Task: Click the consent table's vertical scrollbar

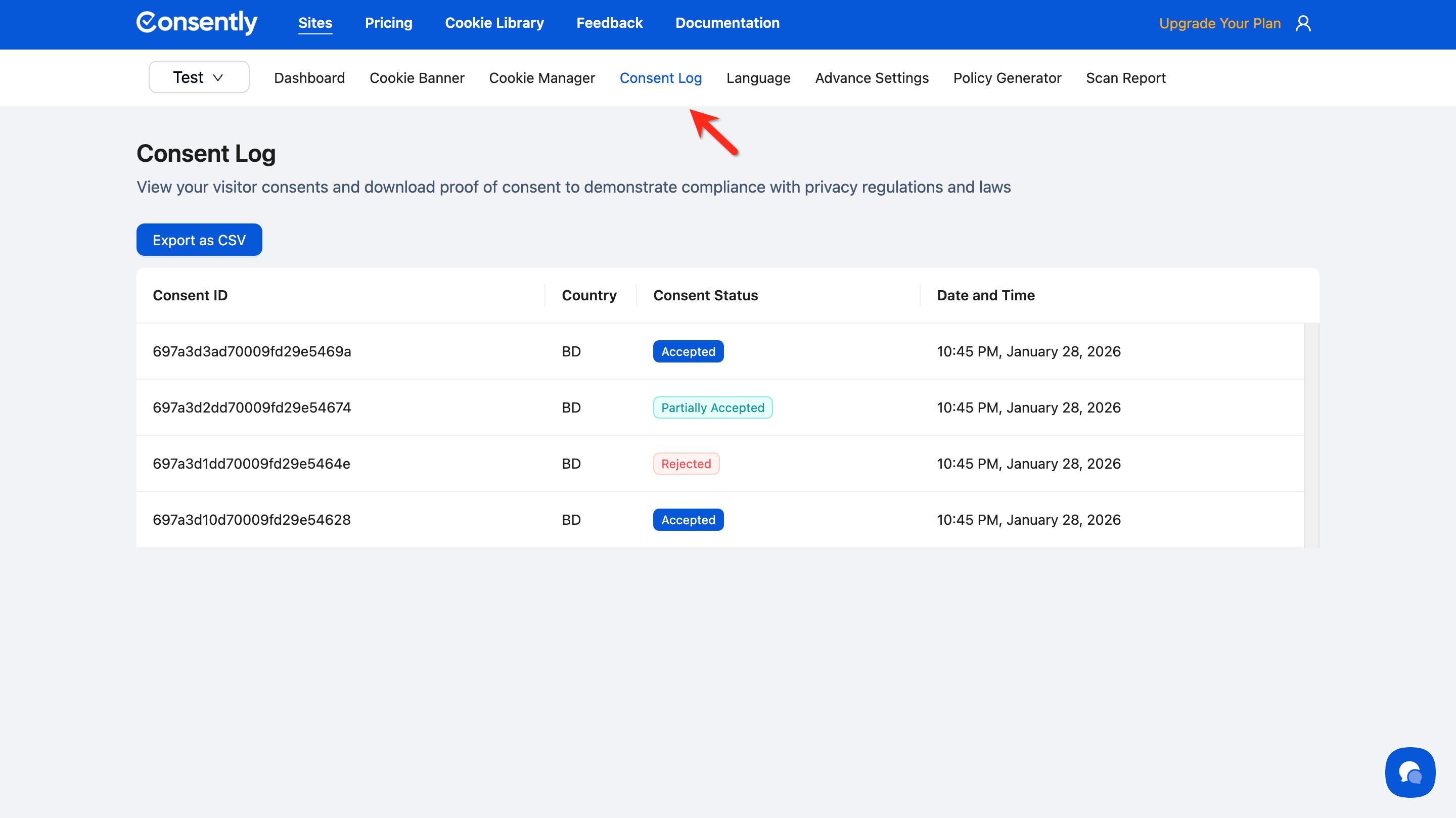Action: (x=1311, y=435)
